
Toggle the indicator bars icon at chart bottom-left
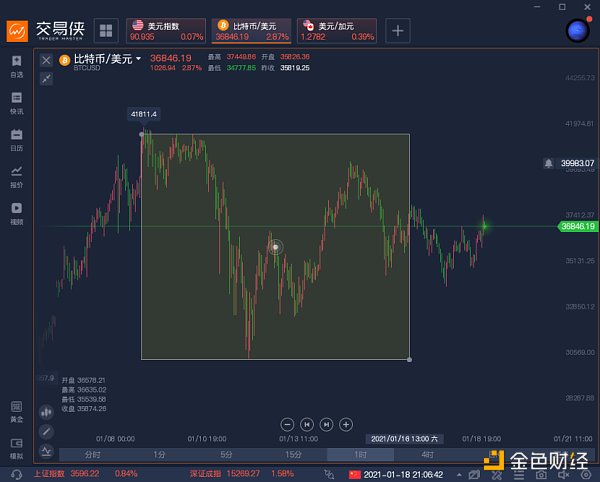tap(46, 411)
